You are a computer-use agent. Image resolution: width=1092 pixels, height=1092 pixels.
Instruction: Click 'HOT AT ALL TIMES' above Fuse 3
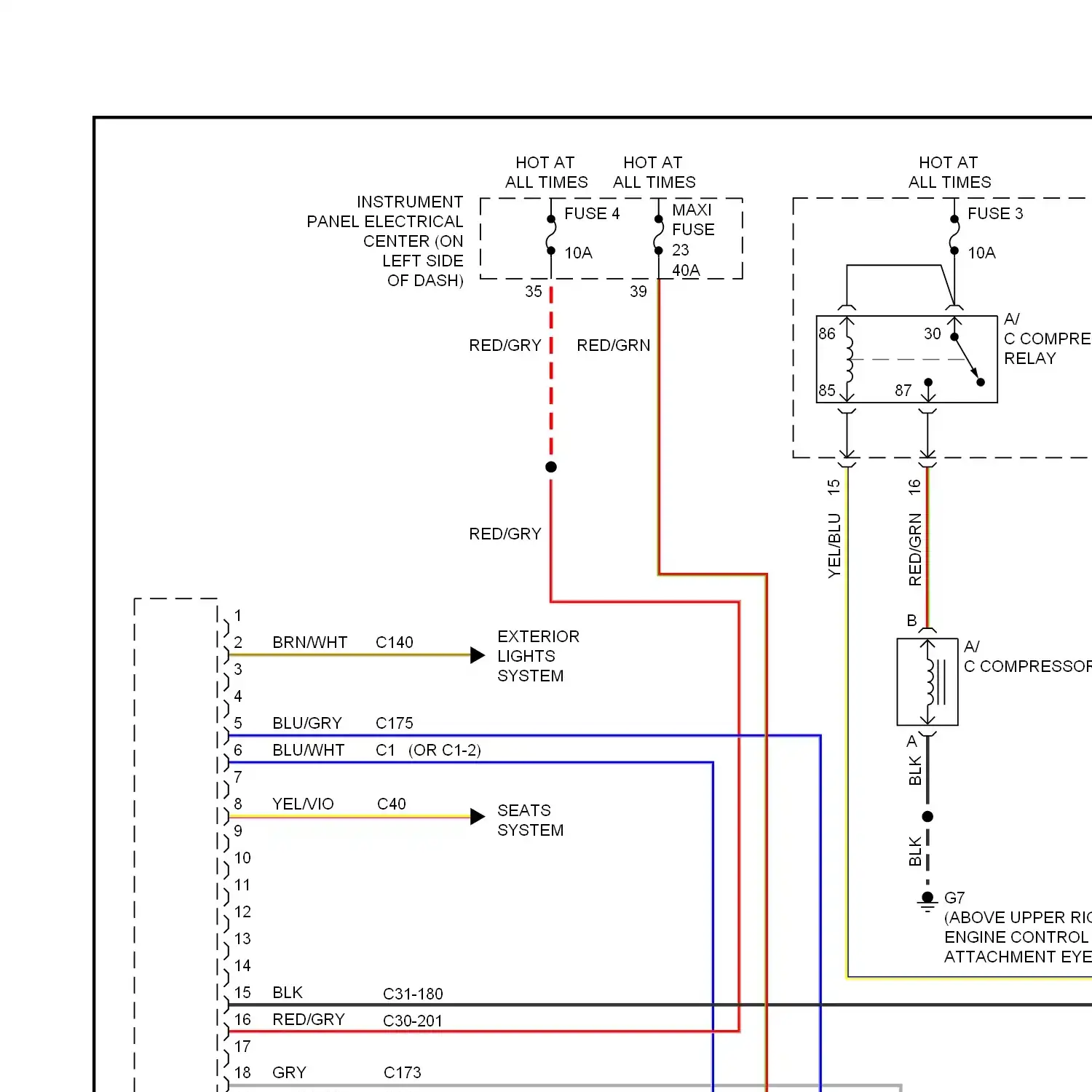click(949, 173)
